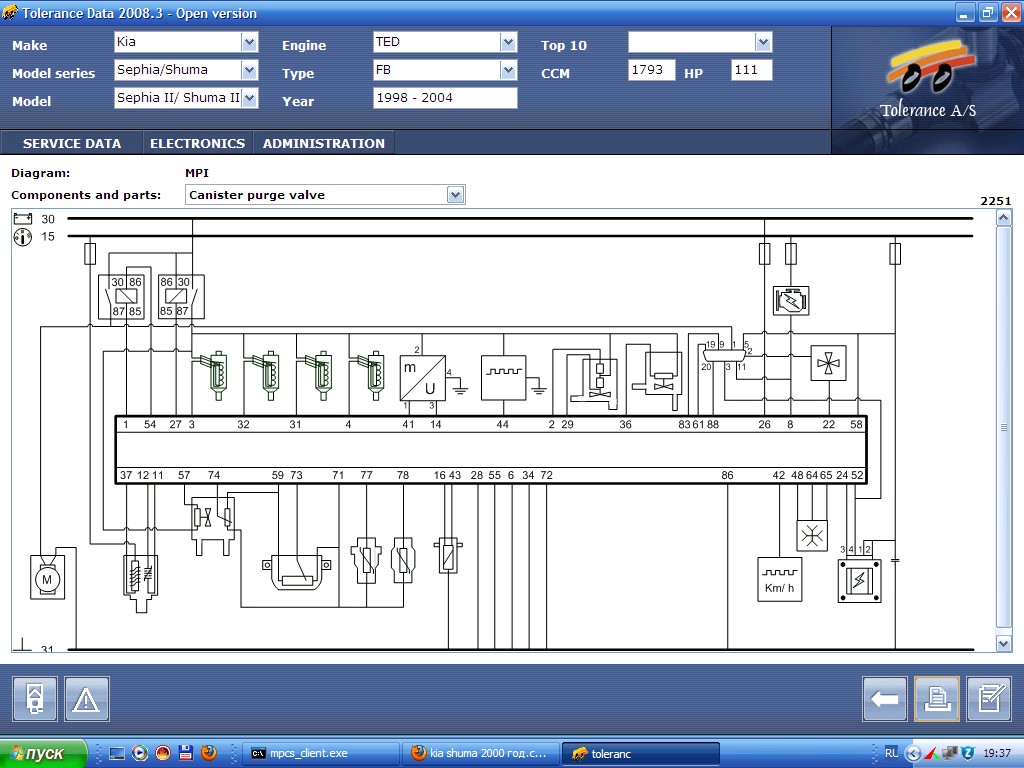Open the ADMINISTRATION tab
The image size is (1024, 768).
click(323, 143)
